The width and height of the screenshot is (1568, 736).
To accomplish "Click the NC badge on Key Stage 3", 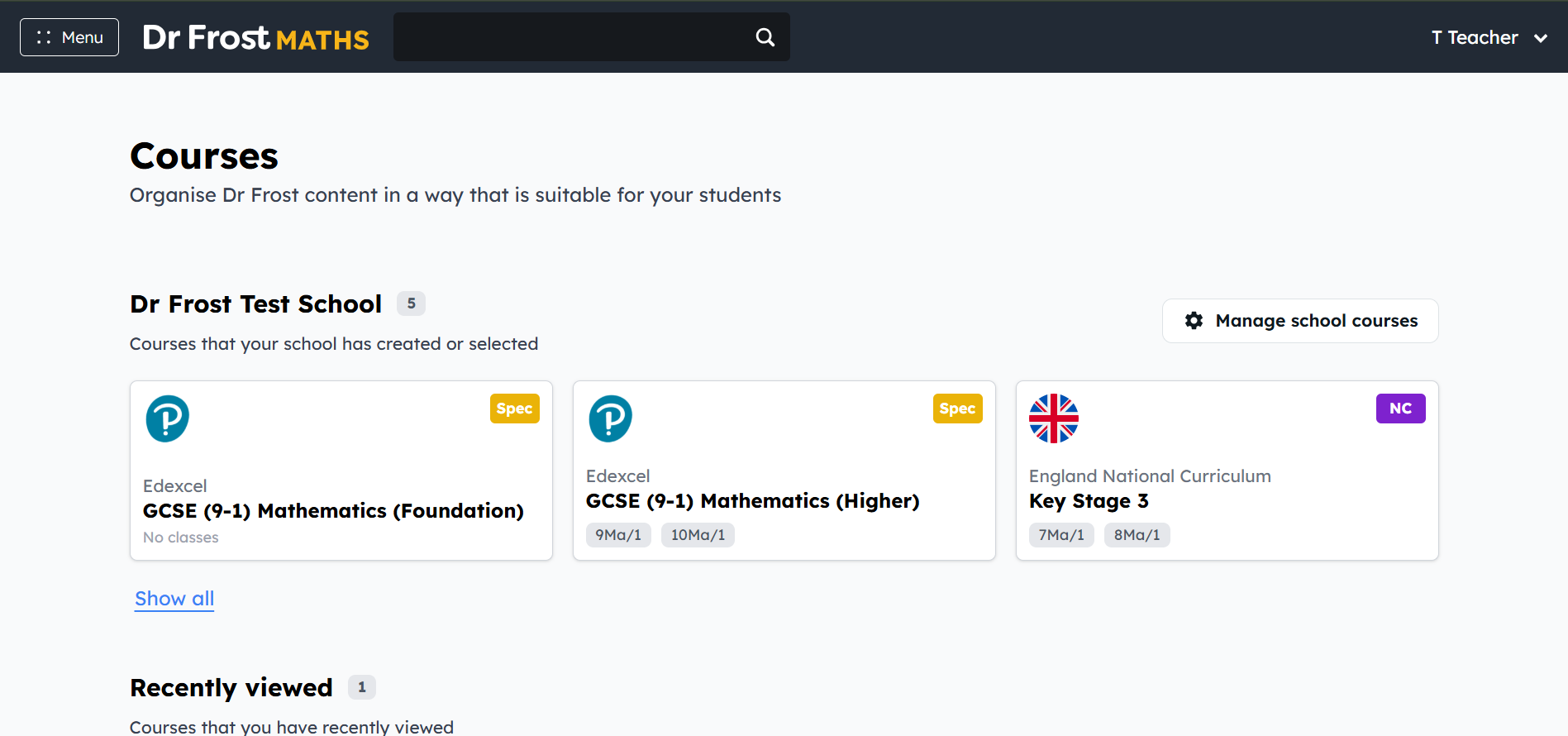I will (1400, 409).
